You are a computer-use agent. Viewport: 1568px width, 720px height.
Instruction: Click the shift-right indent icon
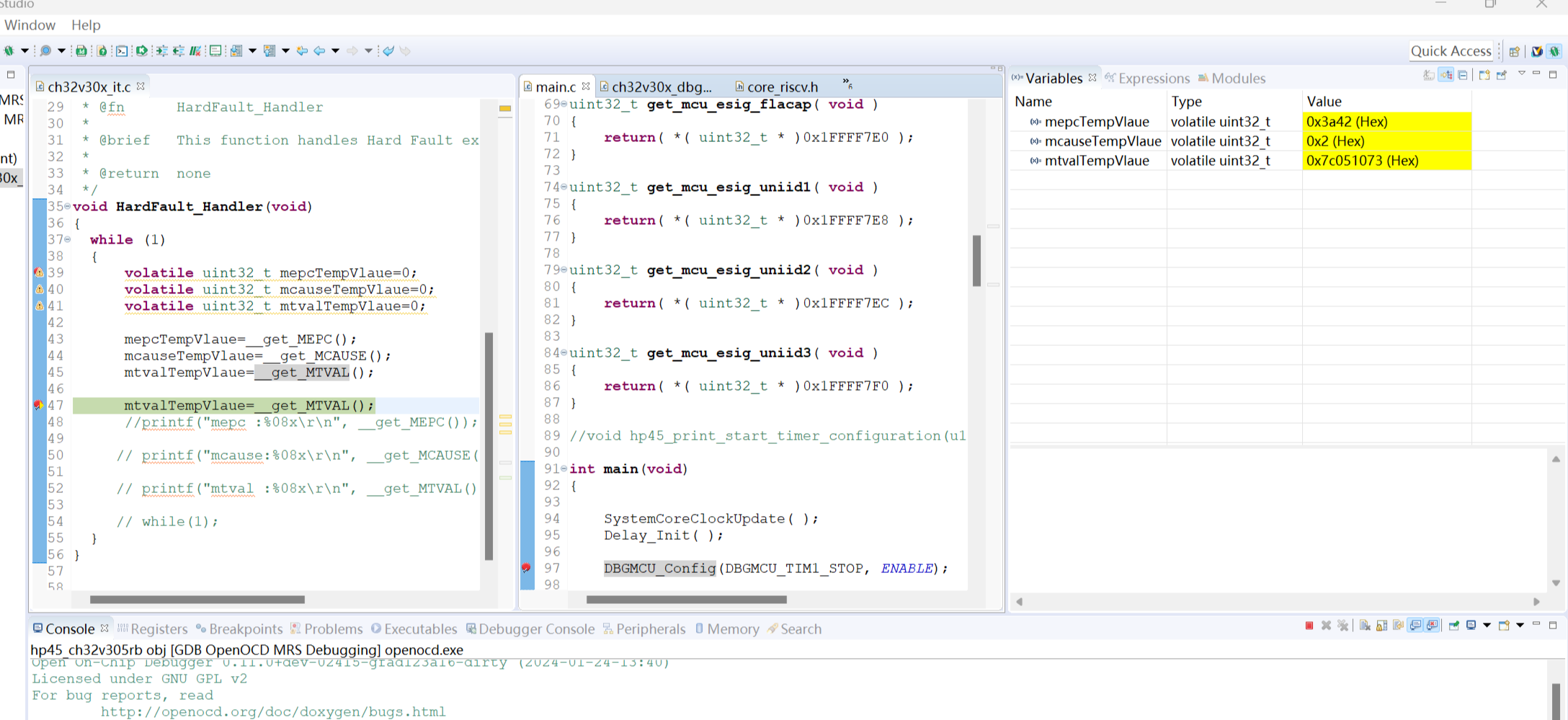tap(161, 50)
